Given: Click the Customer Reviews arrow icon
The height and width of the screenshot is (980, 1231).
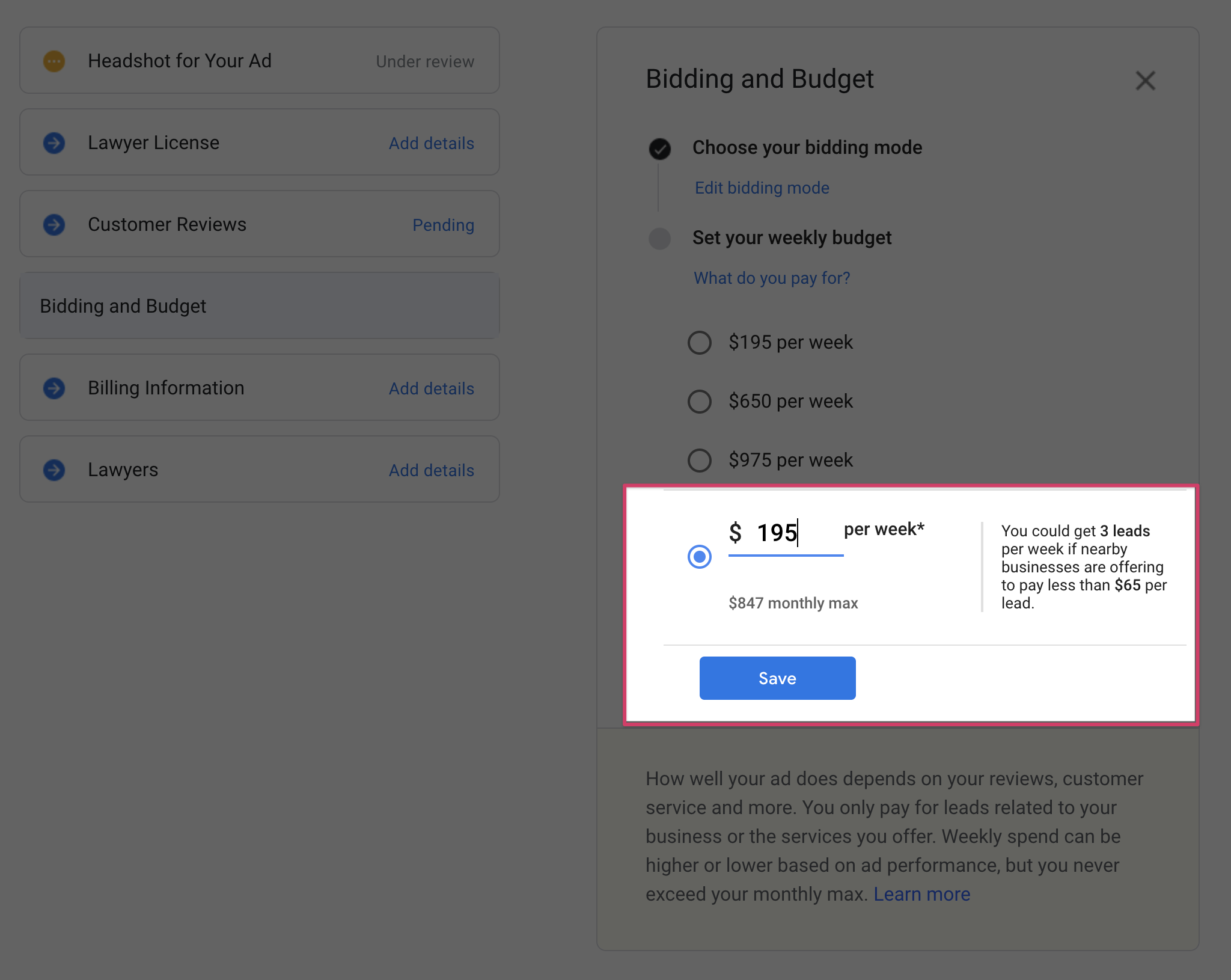Looking at the screenshot, I should [x=54, y=225].
